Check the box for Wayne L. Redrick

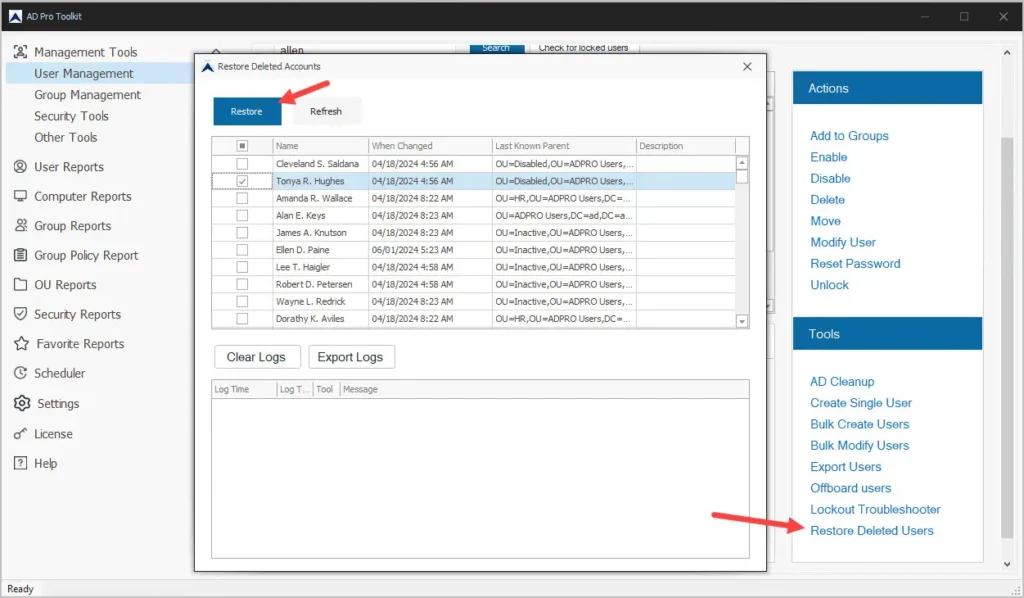(242, 302)
